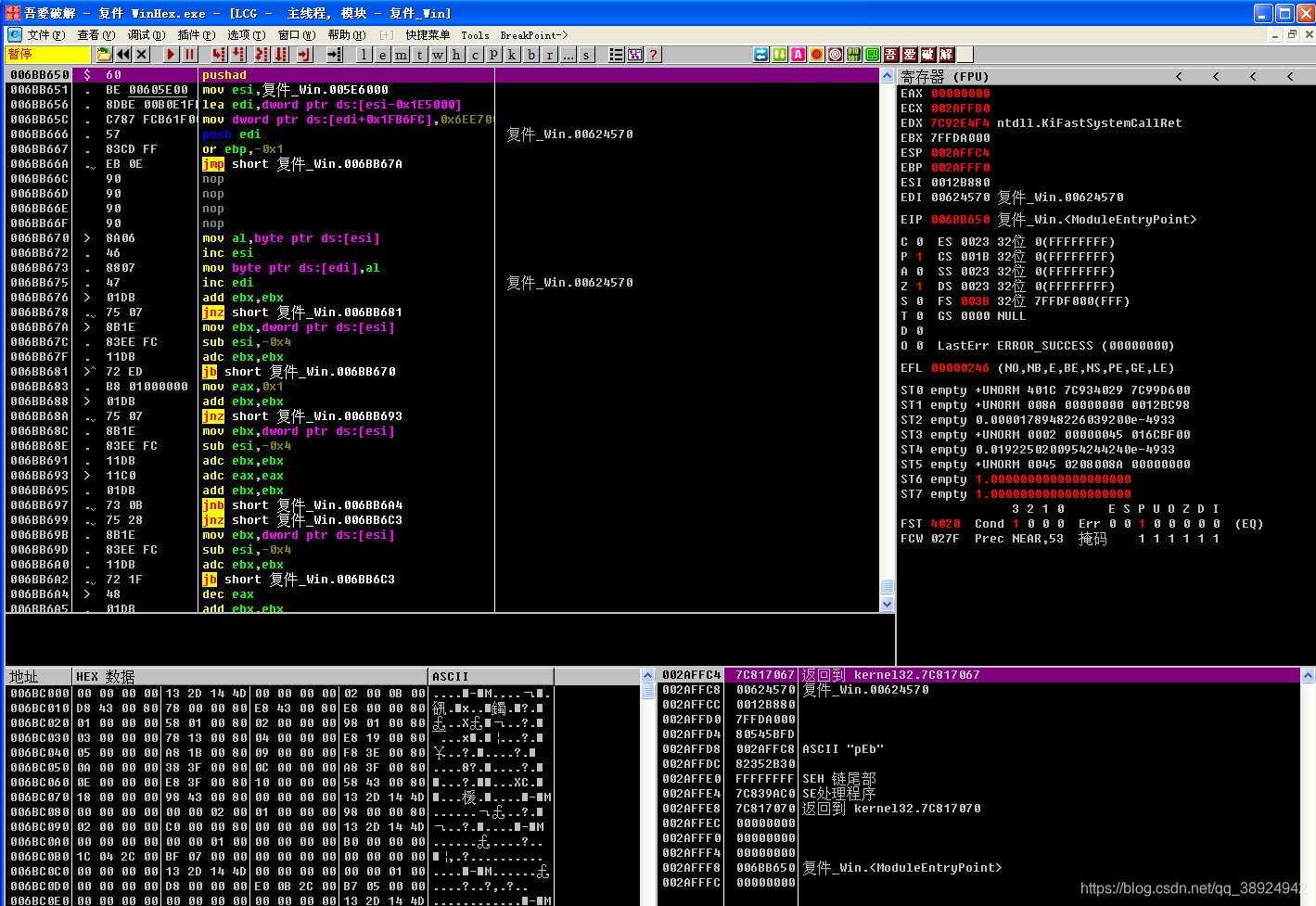Click the Trace over toolbar icon
This screenshot has width=1316, height=906.
pos(281,55)
